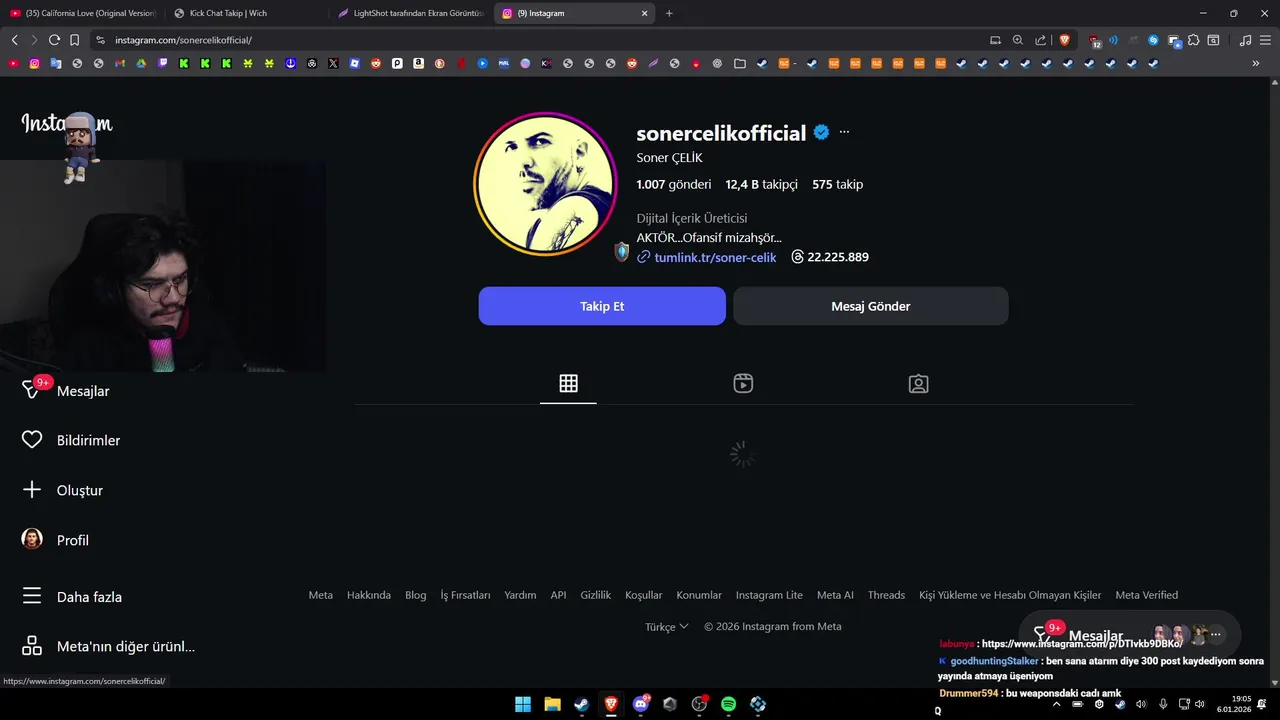Open the folder bookmark in the bookmarks bar
The width and height of the screenshot is (1280, 720).
click(x=739, y=63)
